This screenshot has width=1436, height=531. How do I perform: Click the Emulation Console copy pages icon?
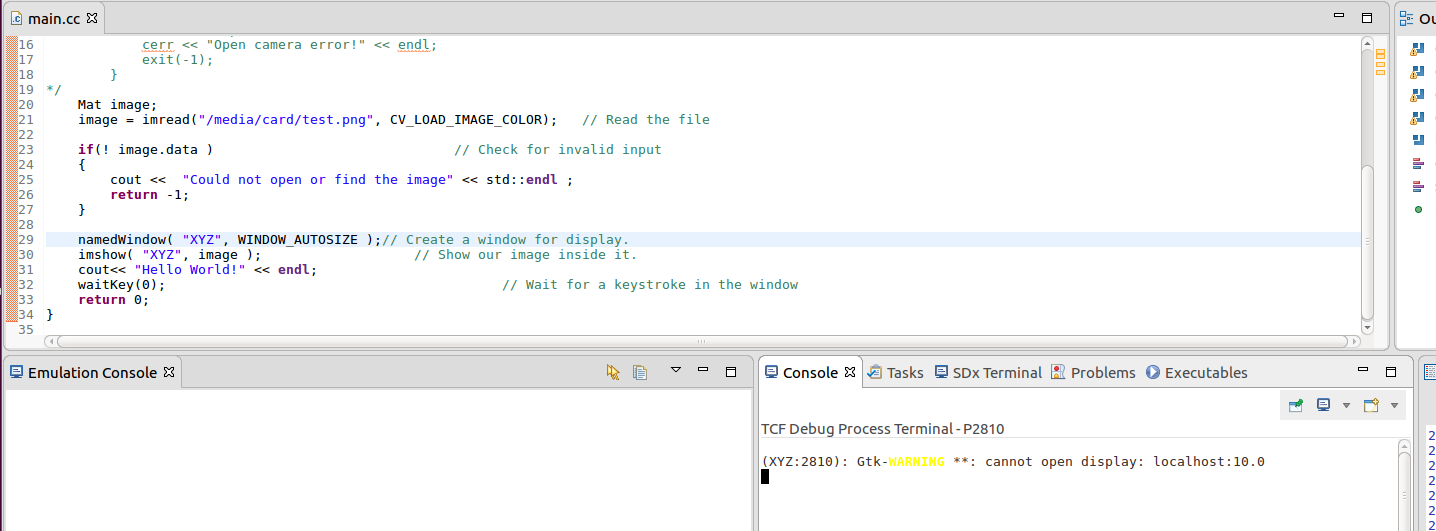pos(640,372)
